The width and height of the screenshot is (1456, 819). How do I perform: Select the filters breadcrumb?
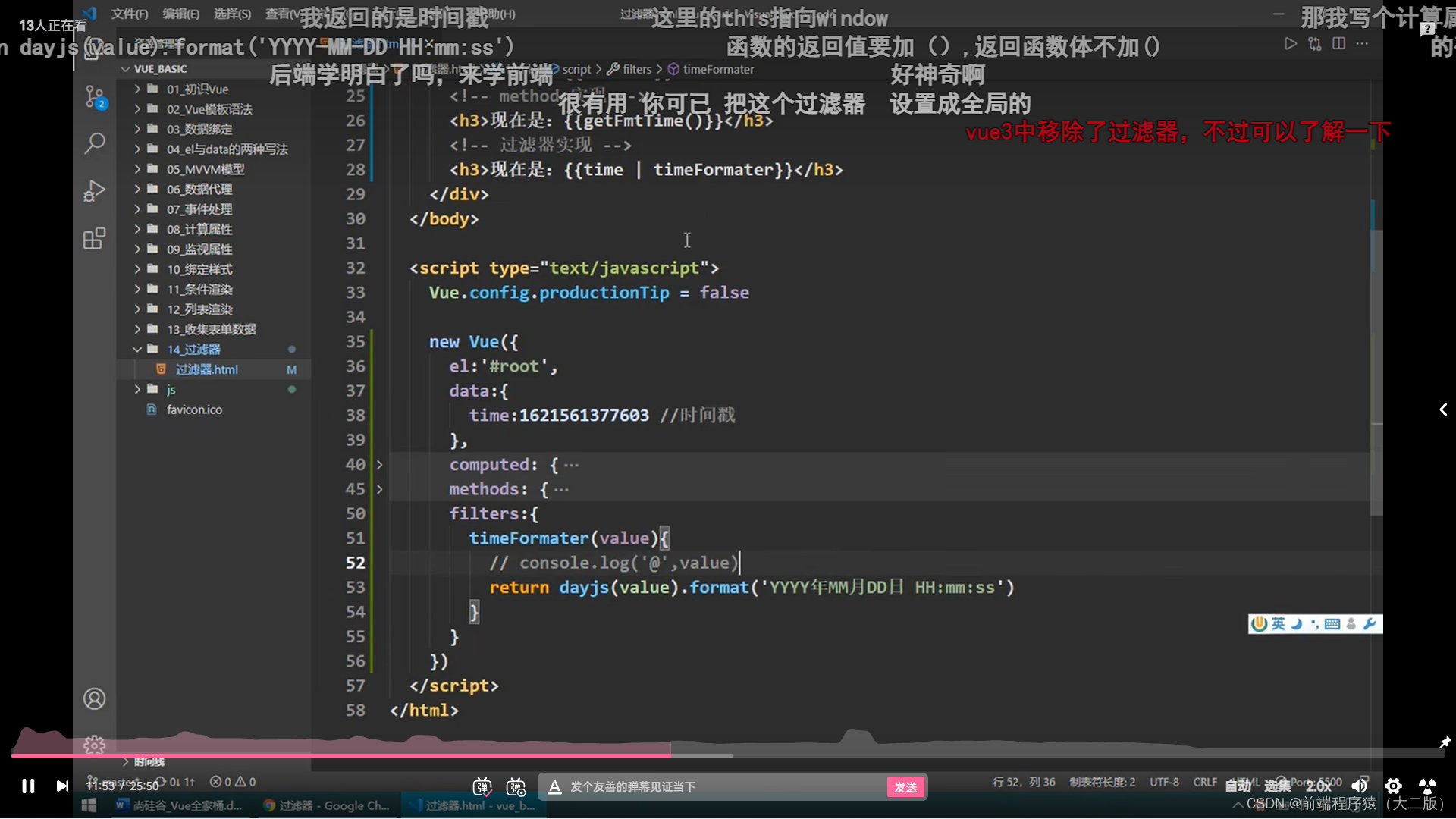pyautogui.click(x=636, y=69)
